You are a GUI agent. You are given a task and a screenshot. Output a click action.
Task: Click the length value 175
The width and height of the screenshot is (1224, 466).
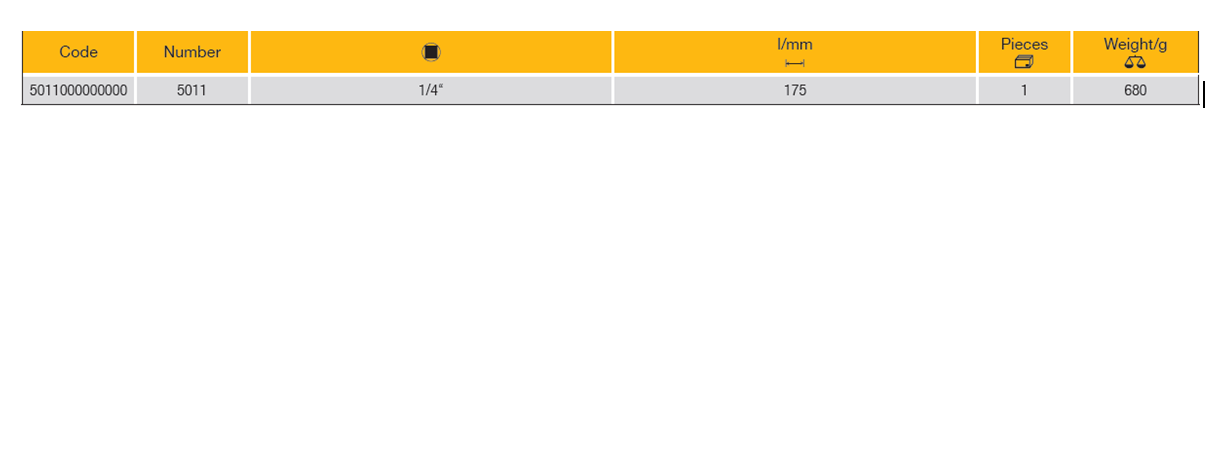795,90
